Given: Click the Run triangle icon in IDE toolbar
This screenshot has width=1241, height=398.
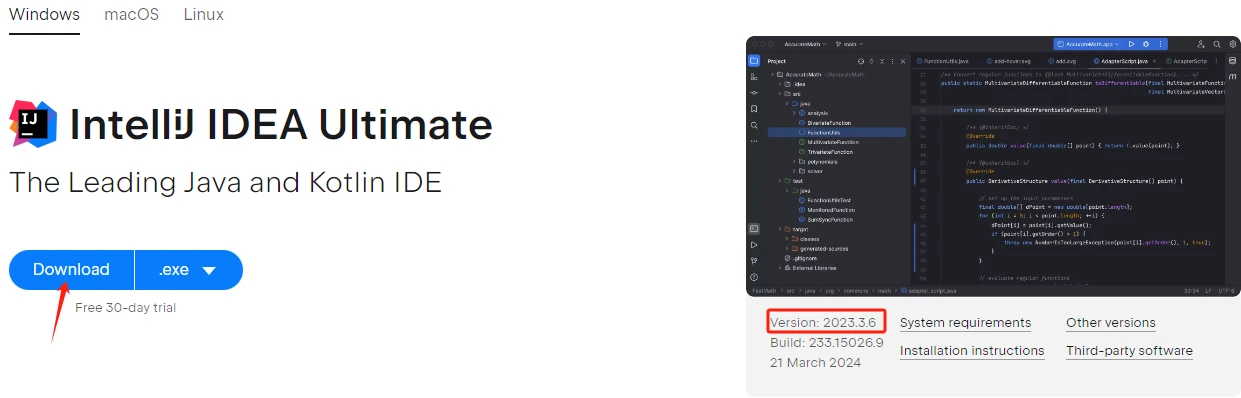Looking at the screenshot, I should (1131, 44).
